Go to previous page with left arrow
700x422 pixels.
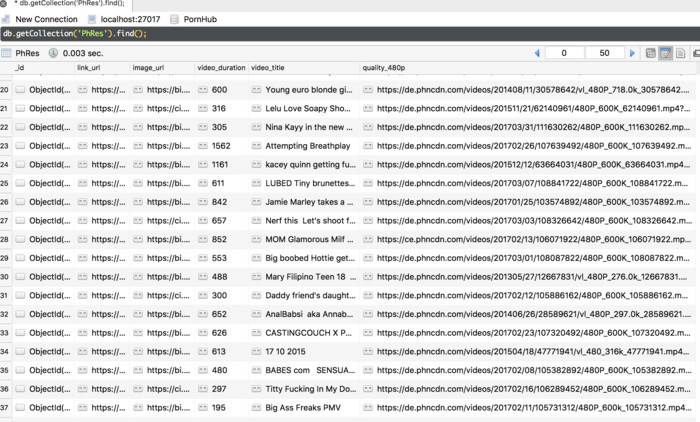537,53
